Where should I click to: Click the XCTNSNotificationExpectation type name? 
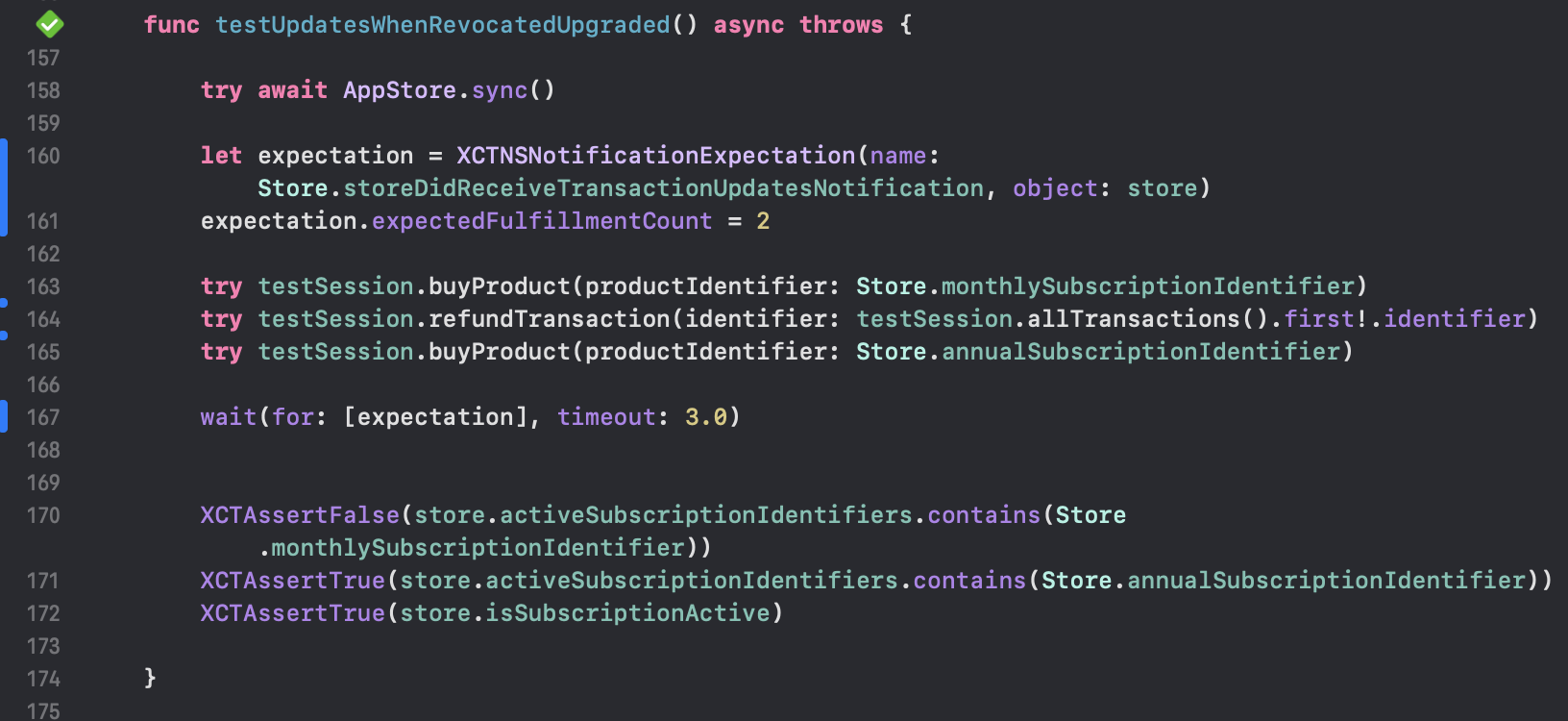click(655, 156)
